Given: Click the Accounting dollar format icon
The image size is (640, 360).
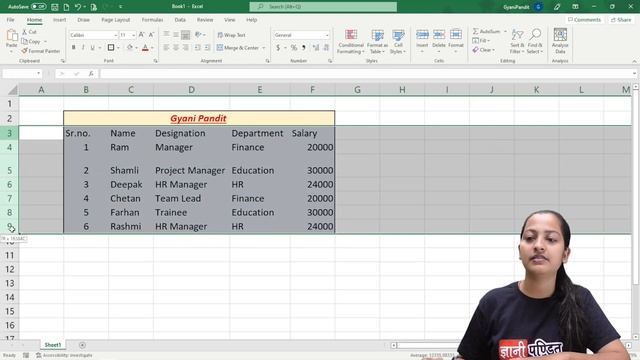Looking at the screenshot, I should pos(278,48).
